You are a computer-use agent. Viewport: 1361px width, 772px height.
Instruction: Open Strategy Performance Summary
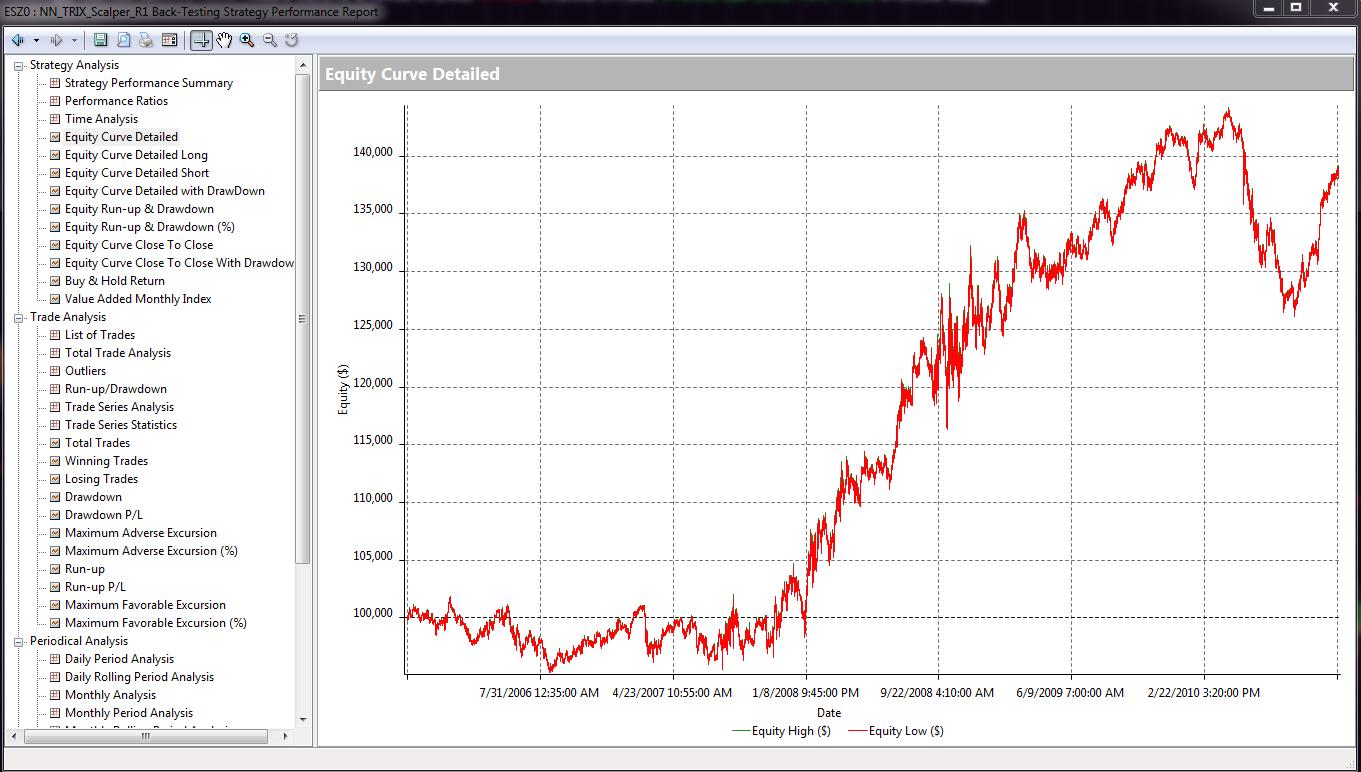(149, 83)
